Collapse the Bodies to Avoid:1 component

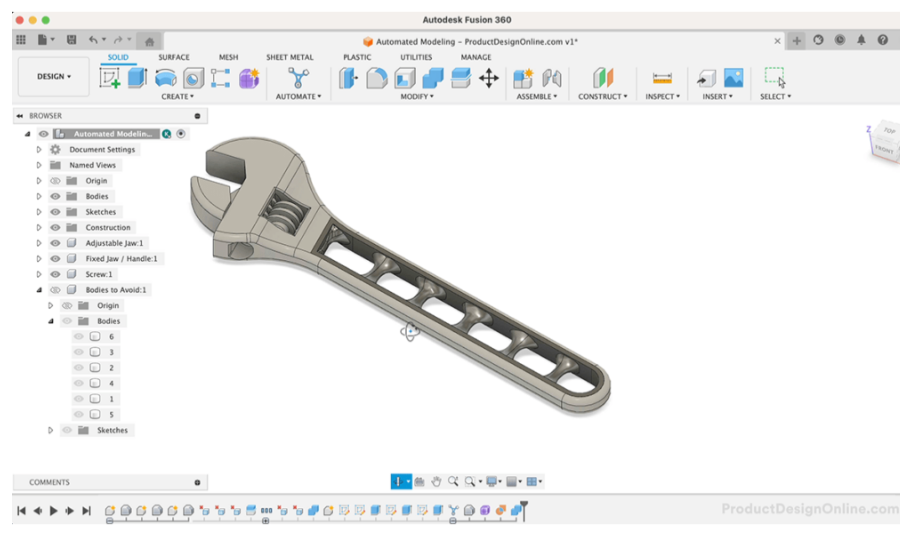(39, 290)
